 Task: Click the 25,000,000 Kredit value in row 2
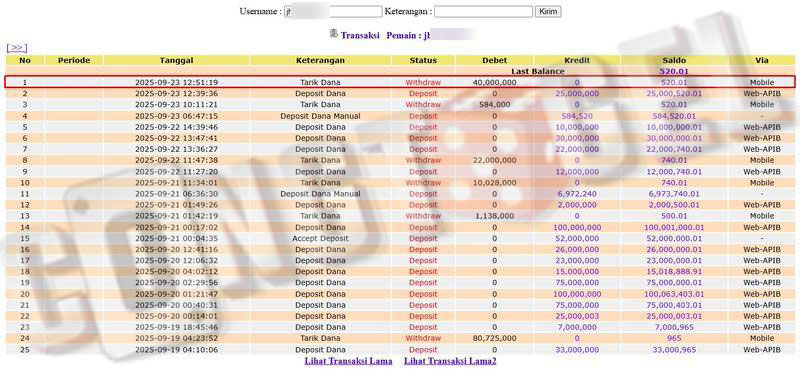tap(577, 93)
